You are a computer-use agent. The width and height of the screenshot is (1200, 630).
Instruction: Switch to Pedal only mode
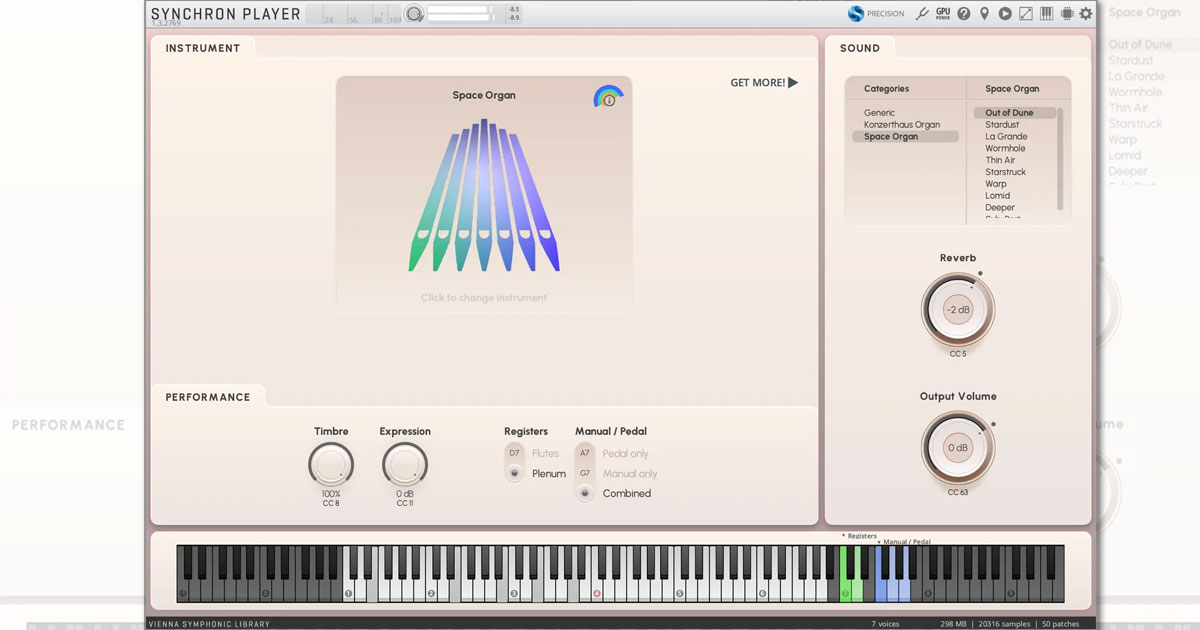(585, 453)
